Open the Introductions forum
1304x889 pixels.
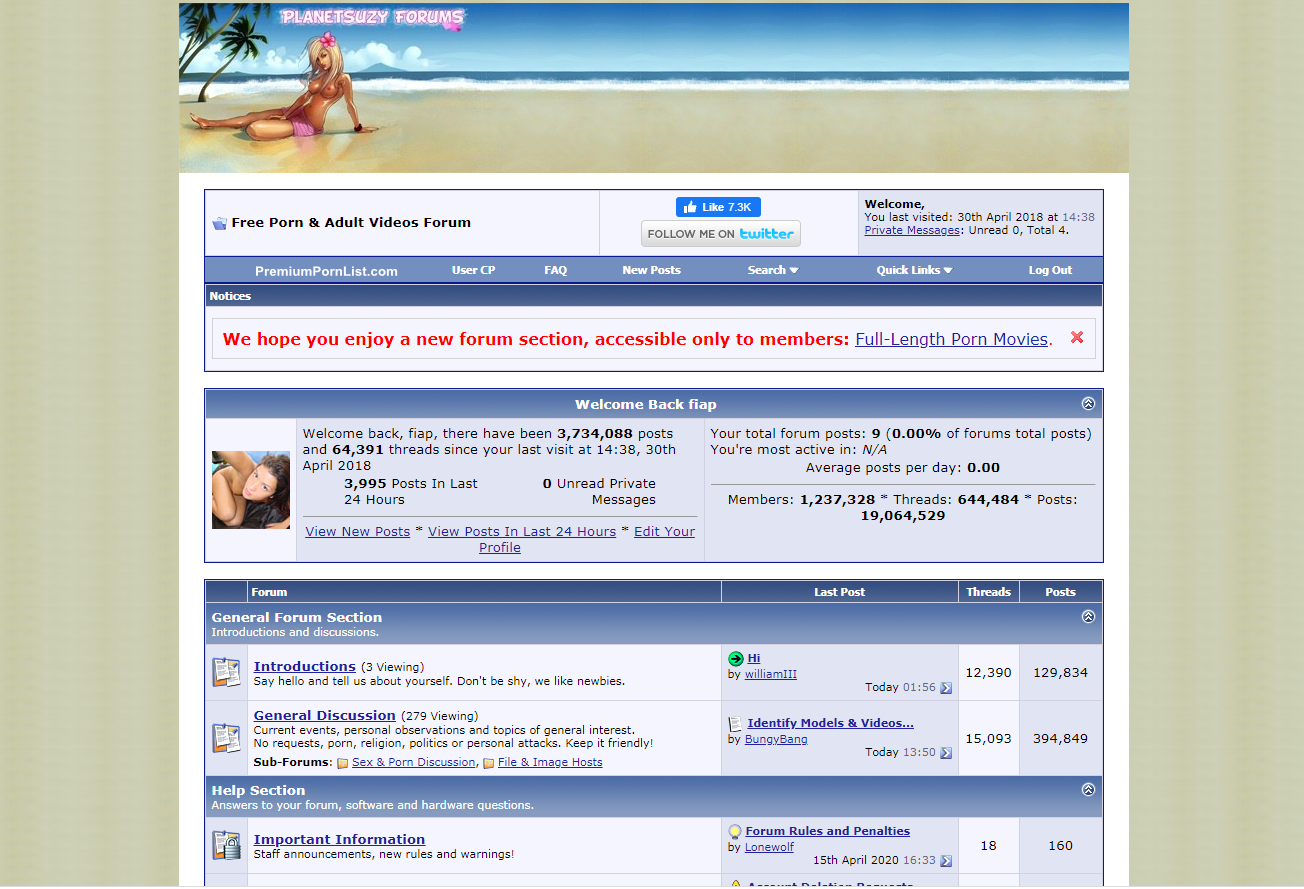(x=305, y=666)
